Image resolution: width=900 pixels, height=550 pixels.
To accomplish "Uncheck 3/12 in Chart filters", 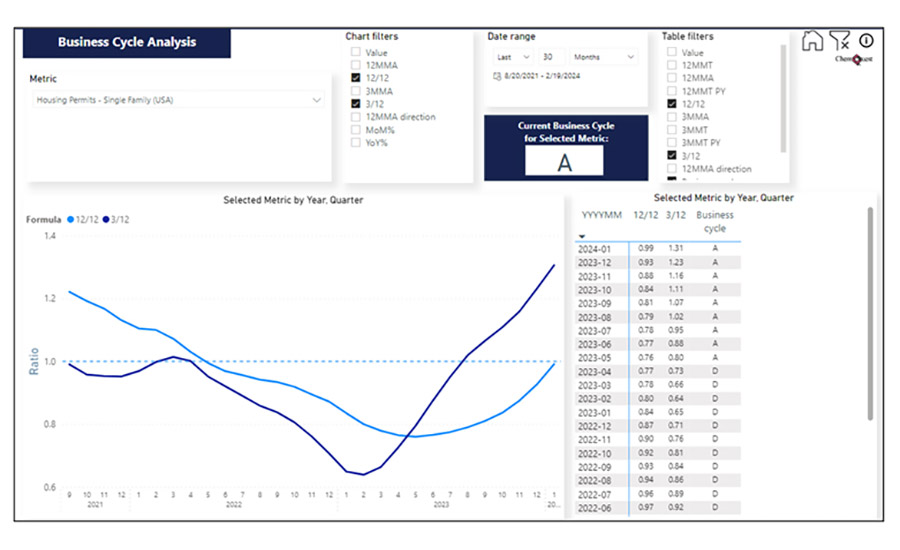I will tap(356, 103).
